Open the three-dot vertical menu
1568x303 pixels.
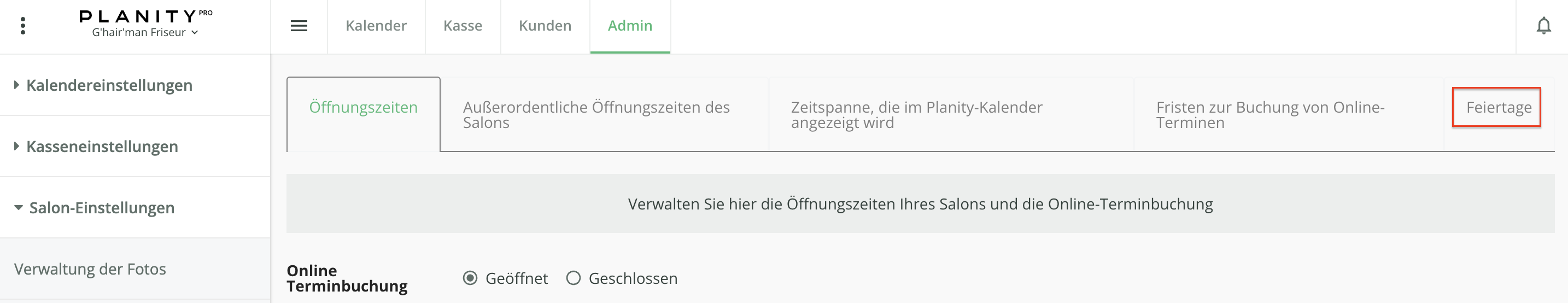[x=22, y=26]
